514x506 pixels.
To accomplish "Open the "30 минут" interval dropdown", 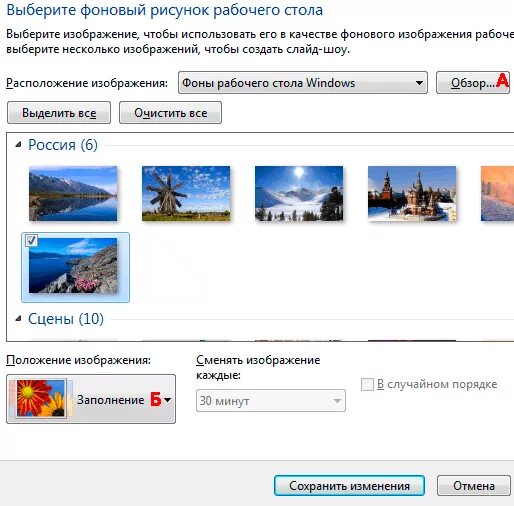I will pos(271,401).
